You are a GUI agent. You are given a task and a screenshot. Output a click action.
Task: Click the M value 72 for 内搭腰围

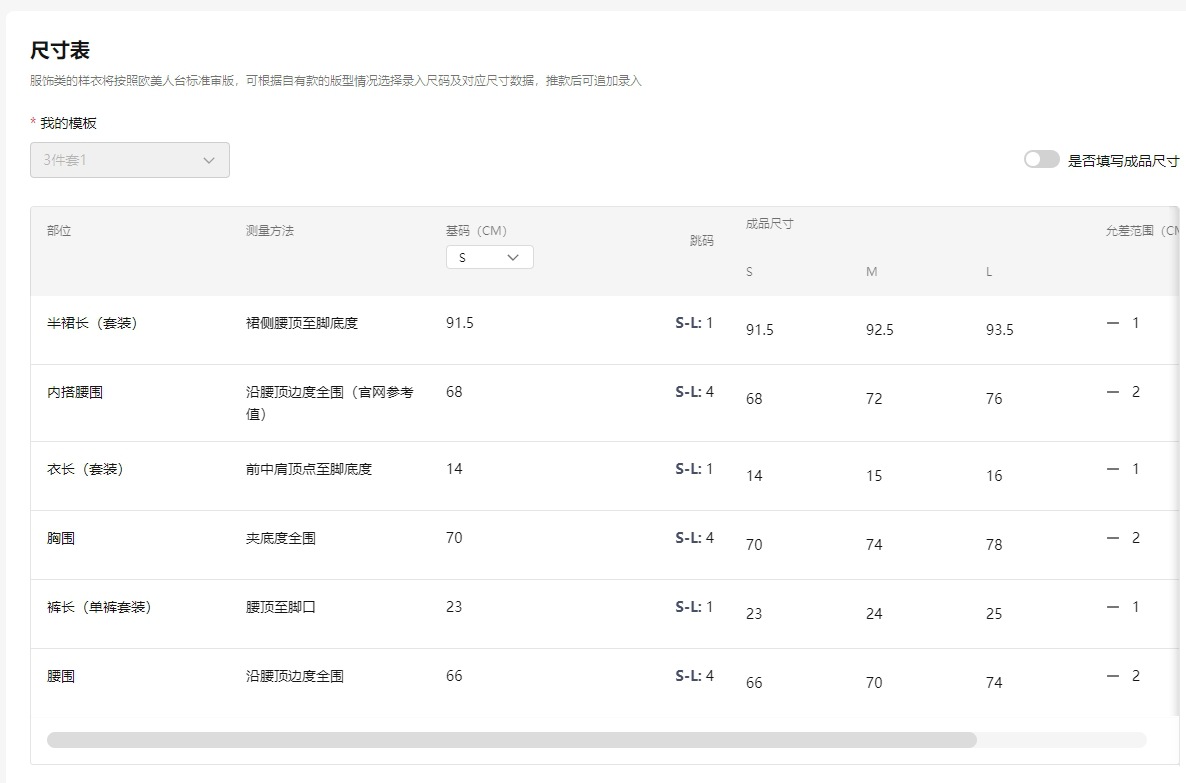click(874, 399)
